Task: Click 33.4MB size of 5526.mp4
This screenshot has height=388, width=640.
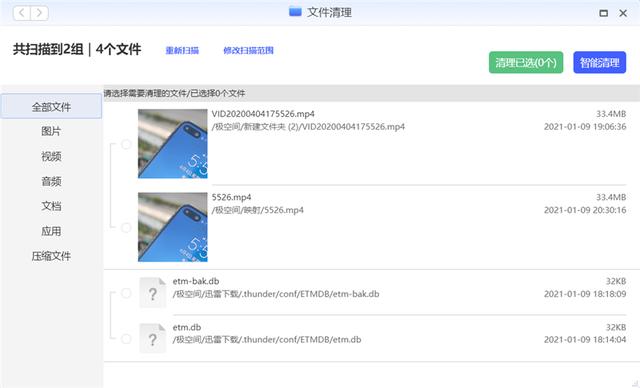Action: tap(611, 197)
